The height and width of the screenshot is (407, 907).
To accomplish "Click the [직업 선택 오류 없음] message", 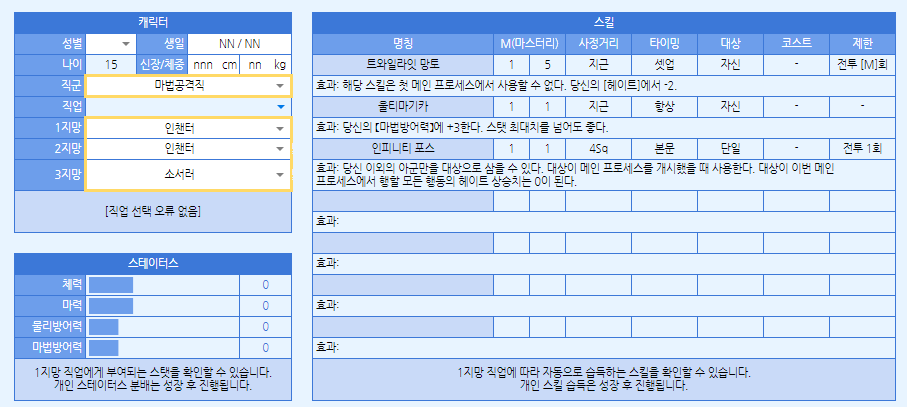I will 153,211.
